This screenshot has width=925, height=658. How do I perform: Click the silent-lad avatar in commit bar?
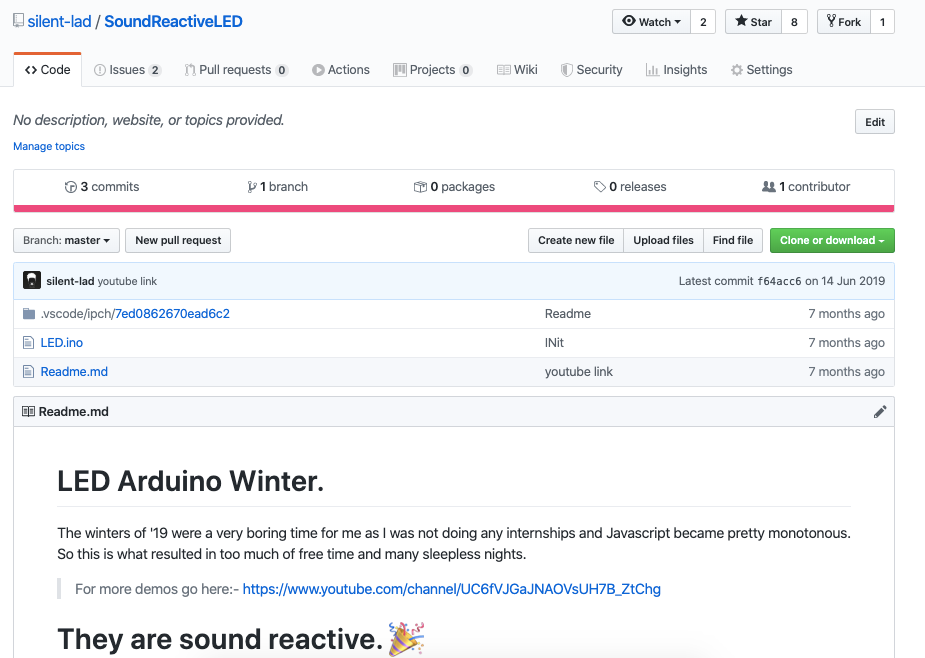(32, 280)
